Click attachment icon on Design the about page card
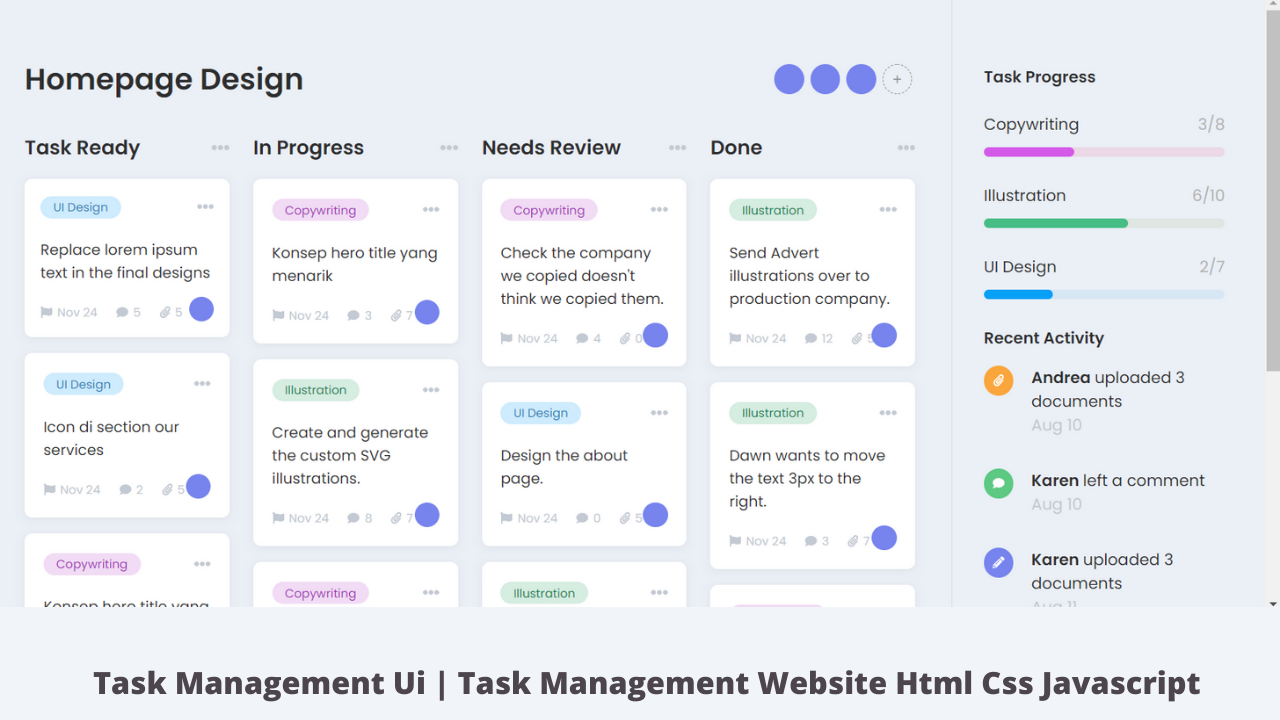This screenshot has height=720, width=1280. pos(625,518)
